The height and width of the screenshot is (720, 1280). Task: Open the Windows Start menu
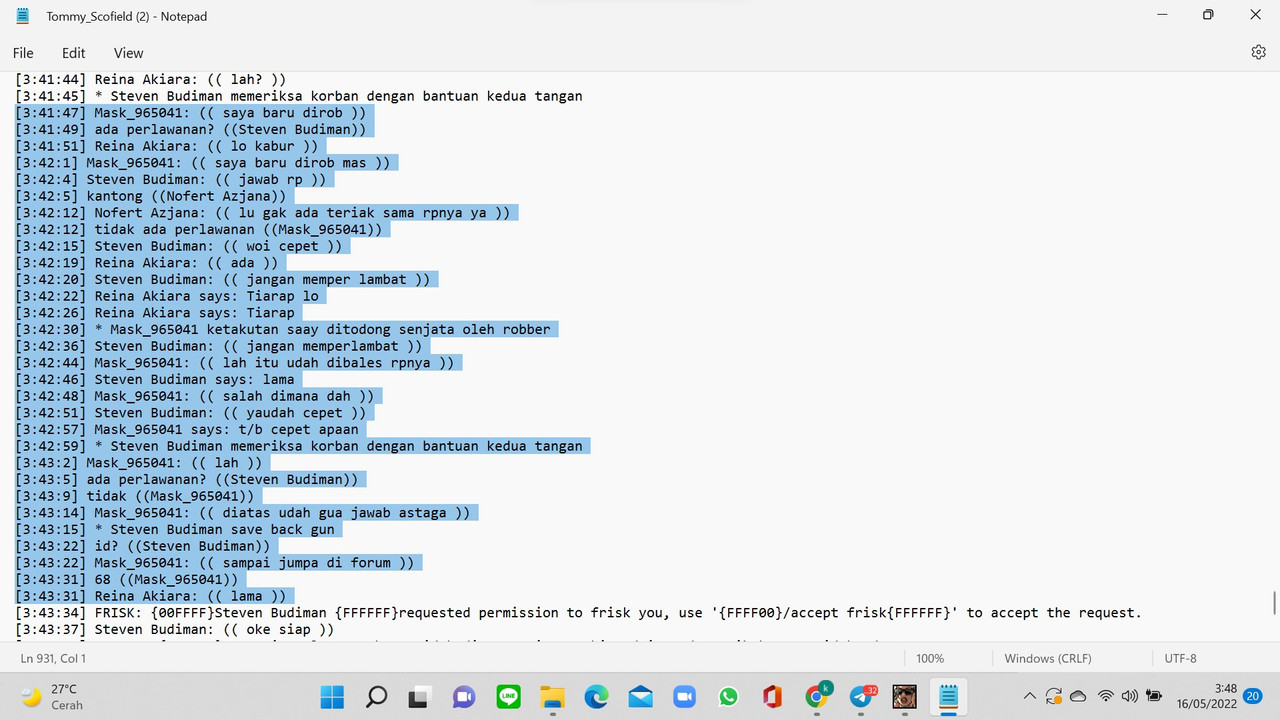pyautogui.click(x=332, y=696)
